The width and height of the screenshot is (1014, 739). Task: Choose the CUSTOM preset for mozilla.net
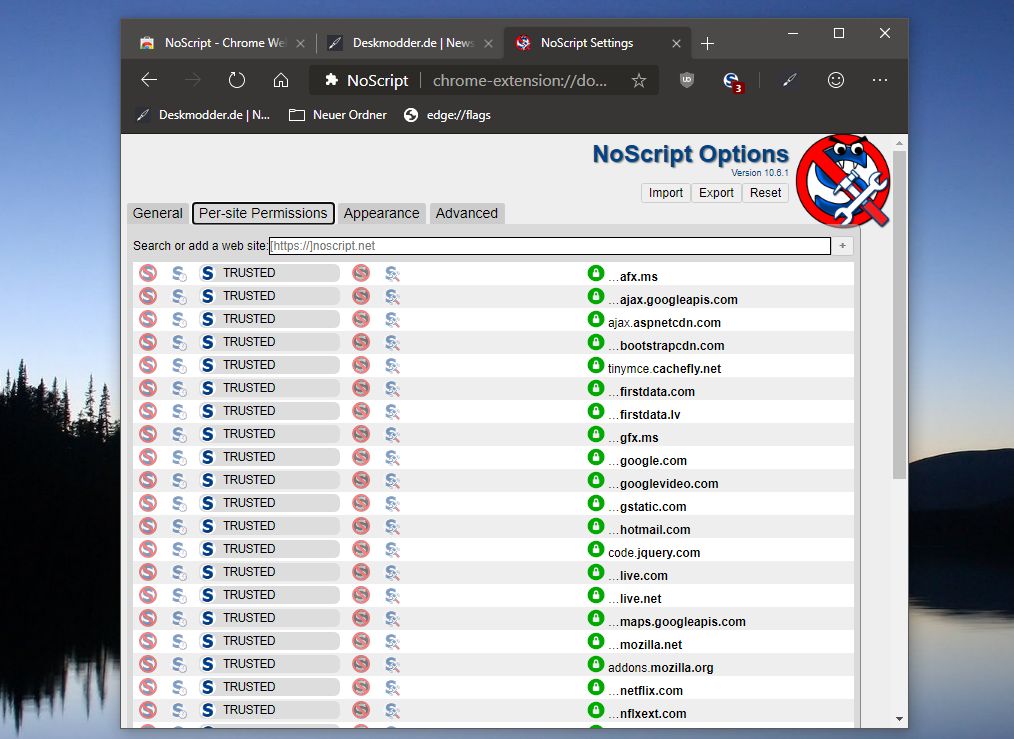393,641
